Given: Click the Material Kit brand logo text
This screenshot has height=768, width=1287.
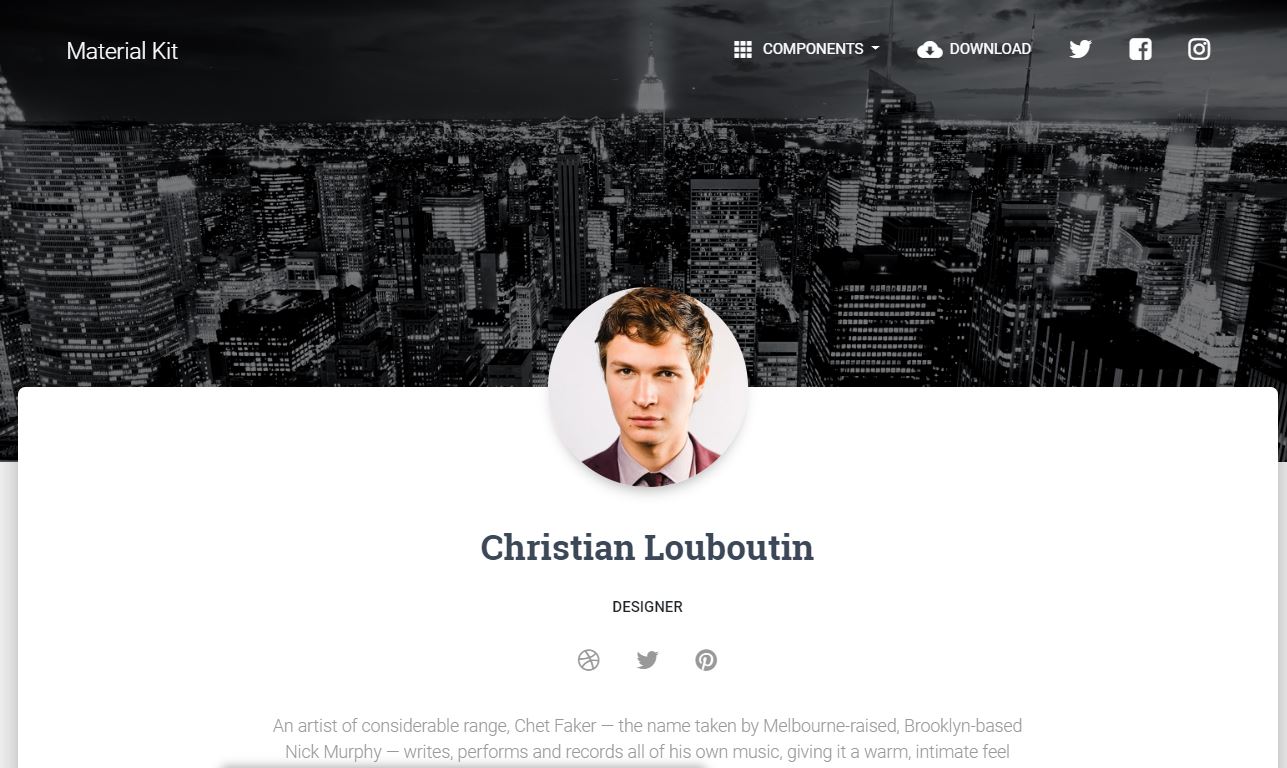Looking at the screenshot, I should point(122,51).
